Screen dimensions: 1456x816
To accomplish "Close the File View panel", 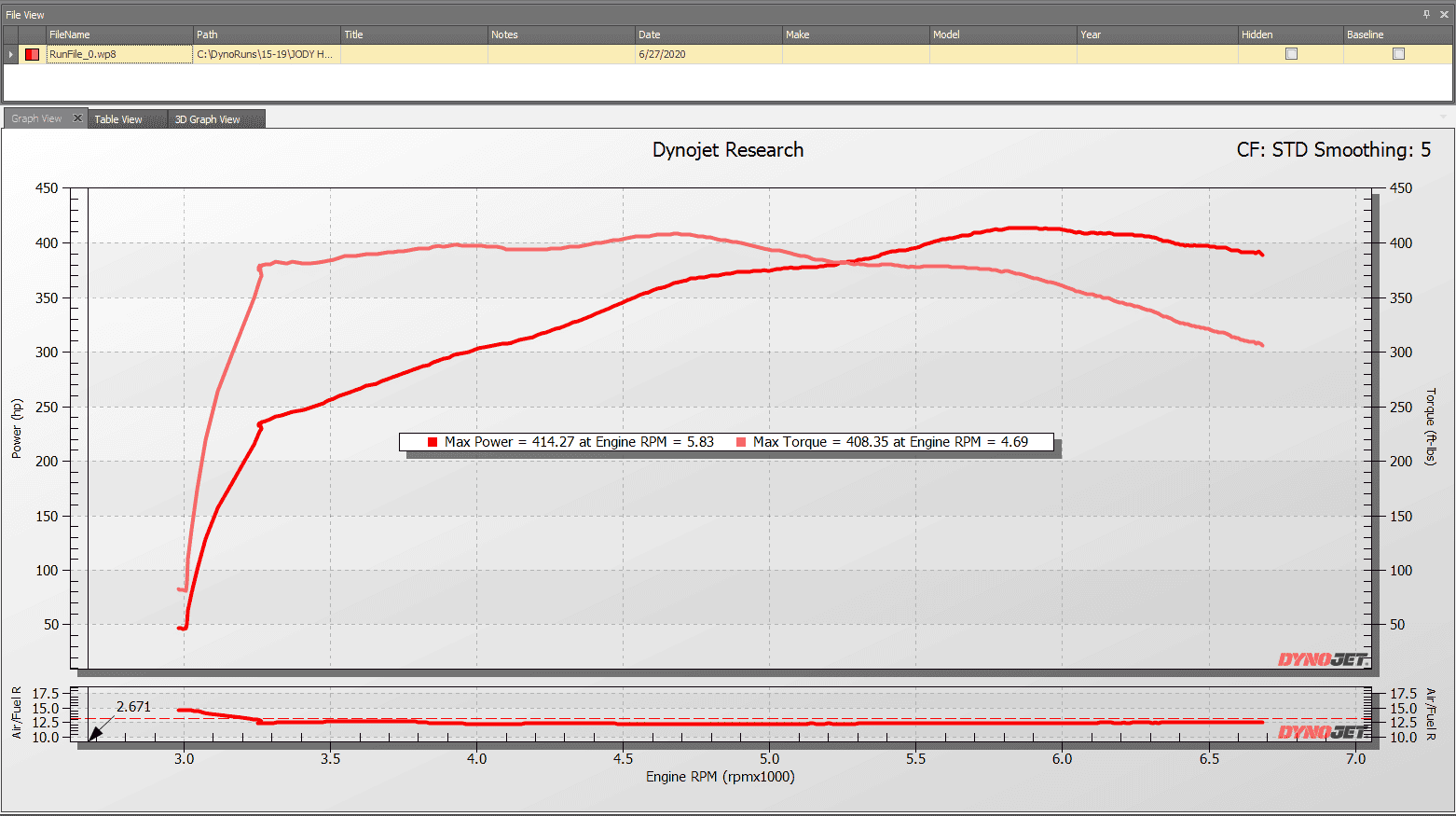I will click(x=1444, y=14).
